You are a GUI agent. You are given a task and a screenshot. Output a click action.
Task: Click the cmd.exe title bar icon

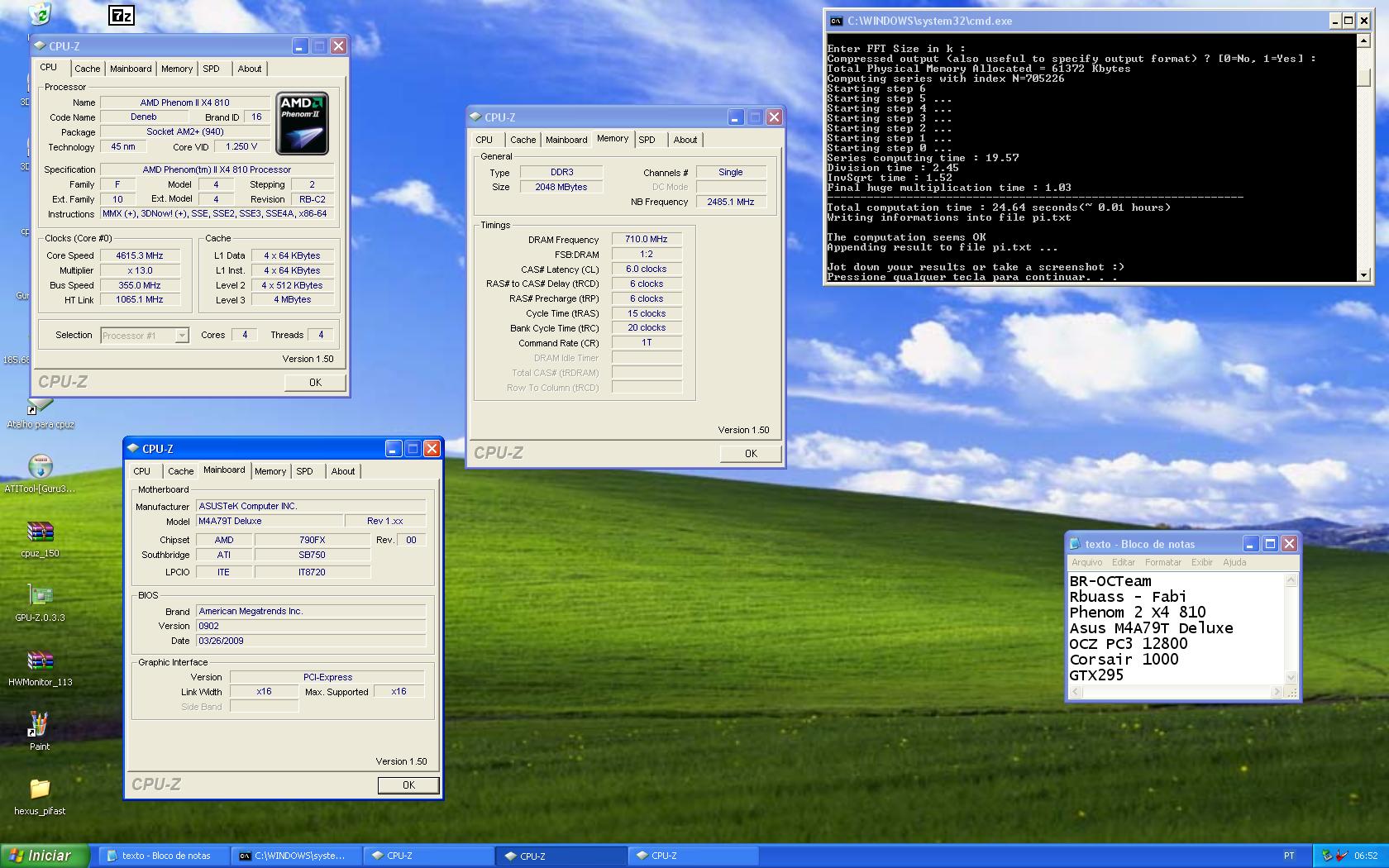click(837, 21)
